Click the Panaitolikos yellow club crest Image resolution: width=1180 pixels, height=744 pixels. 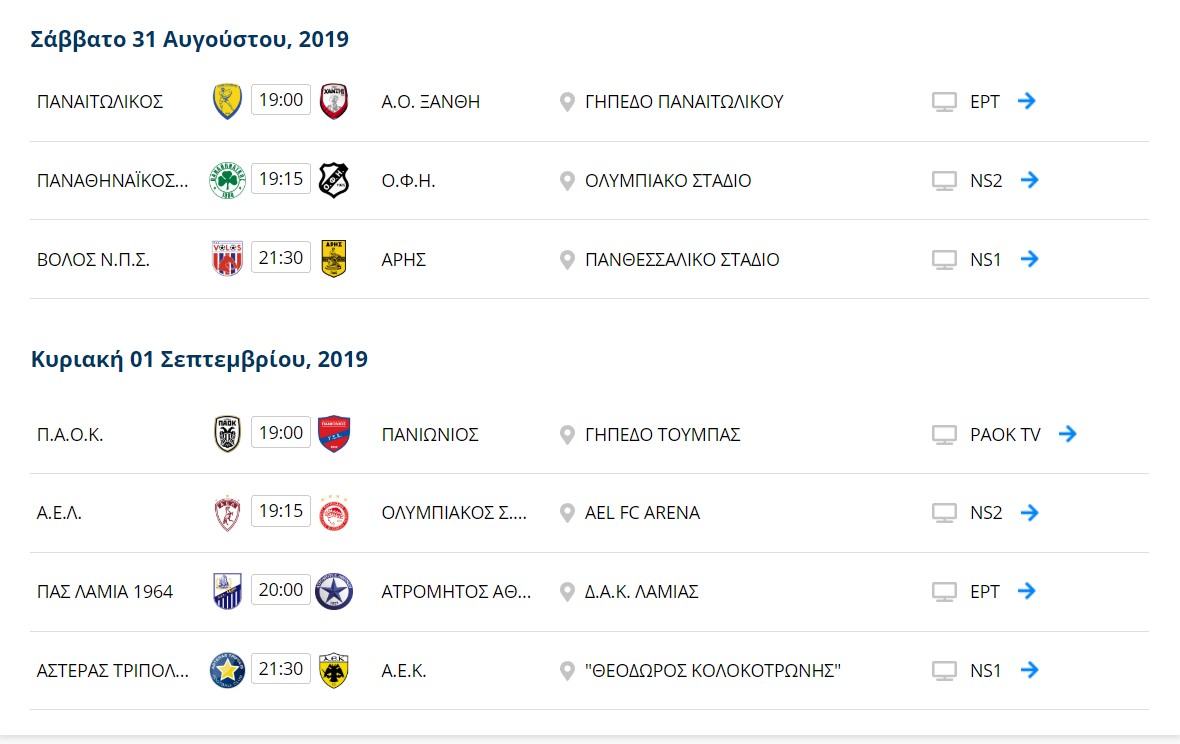click(227, 102)
